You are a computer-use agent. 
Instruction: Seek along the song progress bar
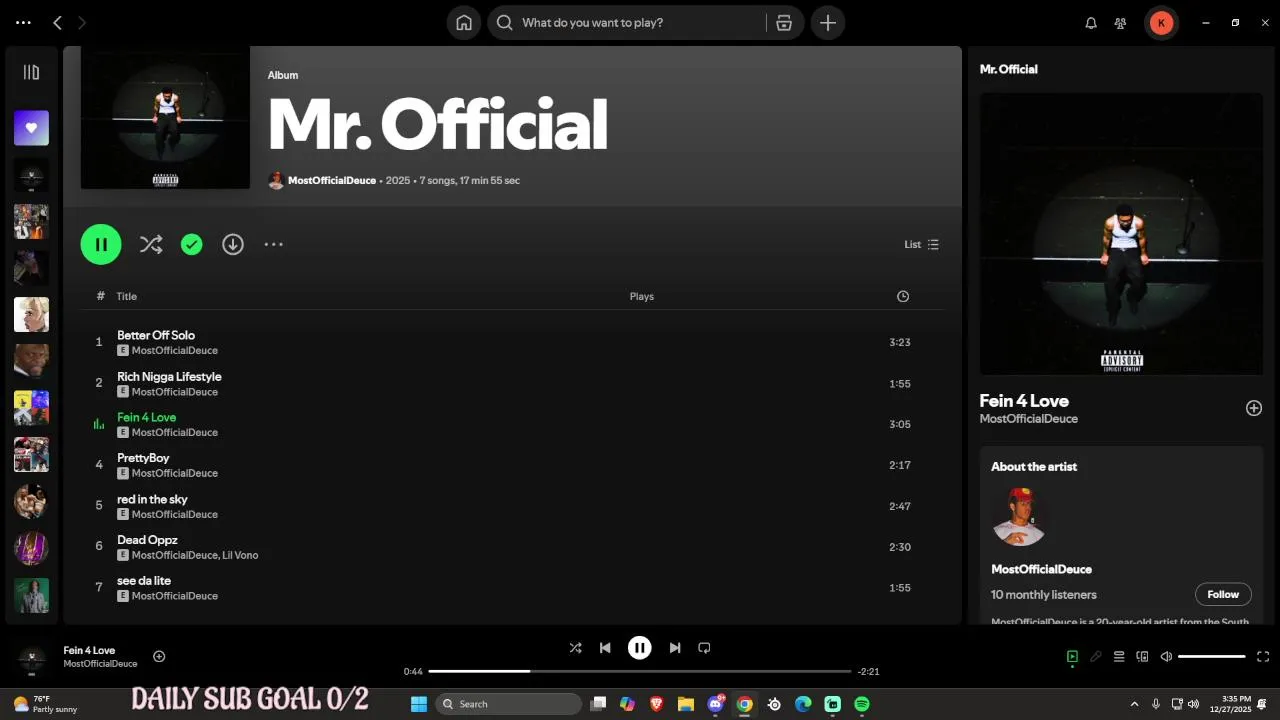click(x=640, y=671)
